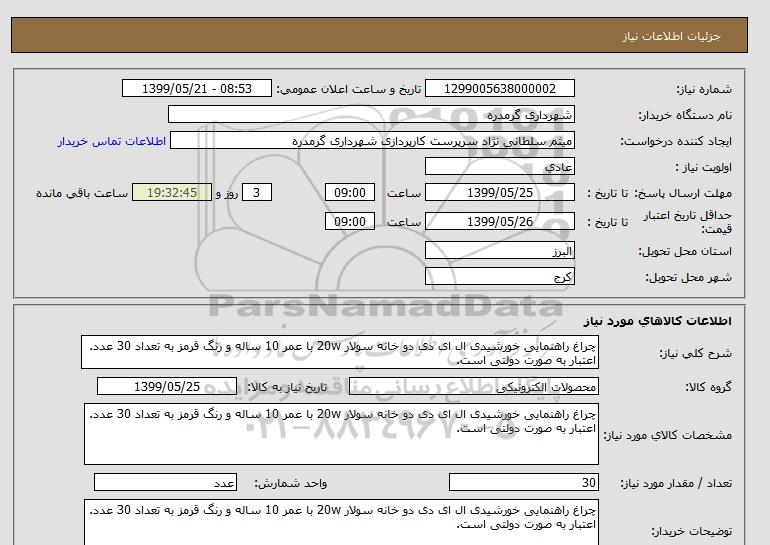Select the delivery city field کرج
770x545 pixels.
coord(499,276)
